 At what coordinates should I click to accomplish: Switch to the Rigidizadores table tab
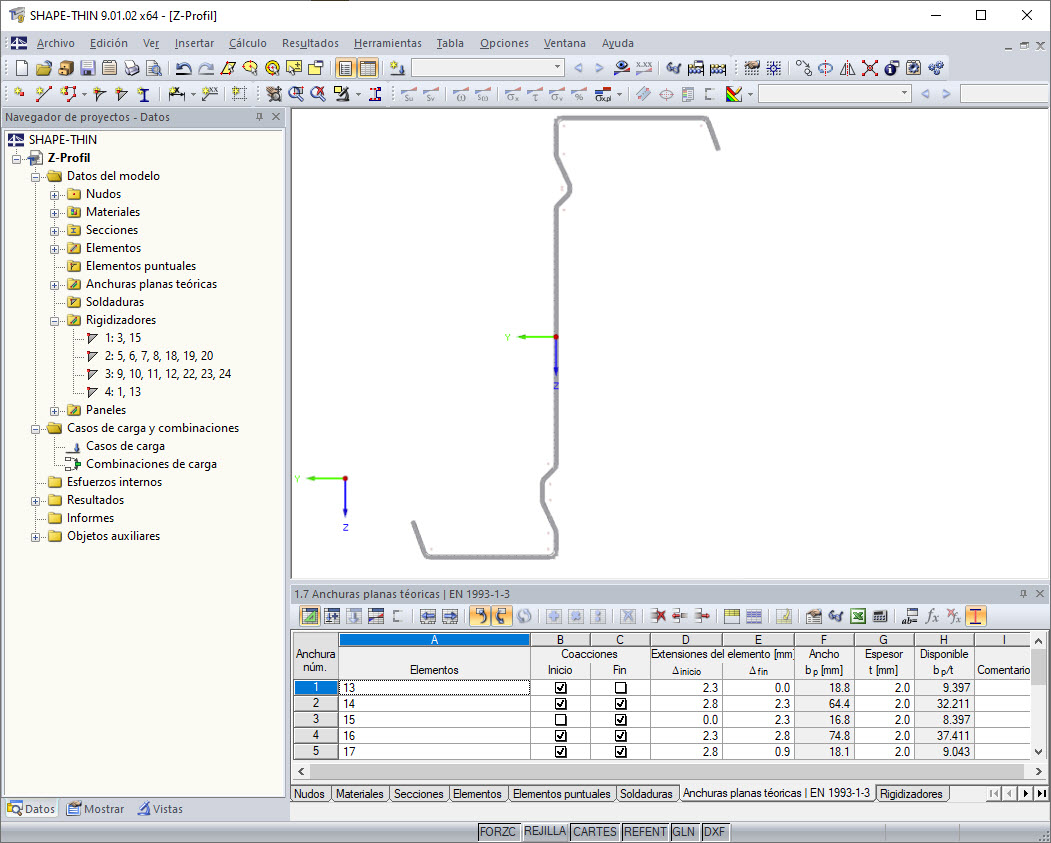[910, 794]
